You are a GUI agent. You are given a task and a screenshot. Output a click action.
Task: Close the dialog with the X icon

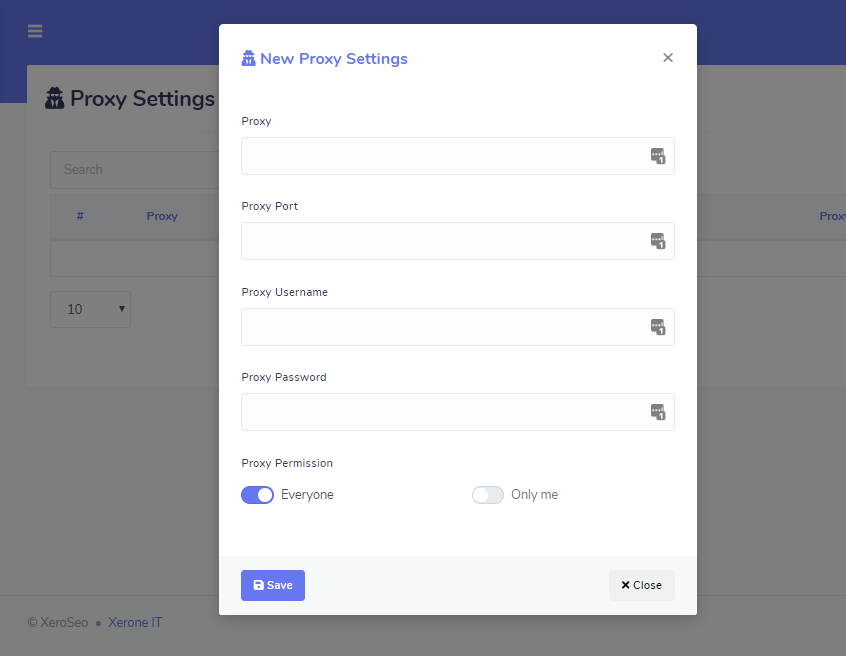click(x=668, y=58)
